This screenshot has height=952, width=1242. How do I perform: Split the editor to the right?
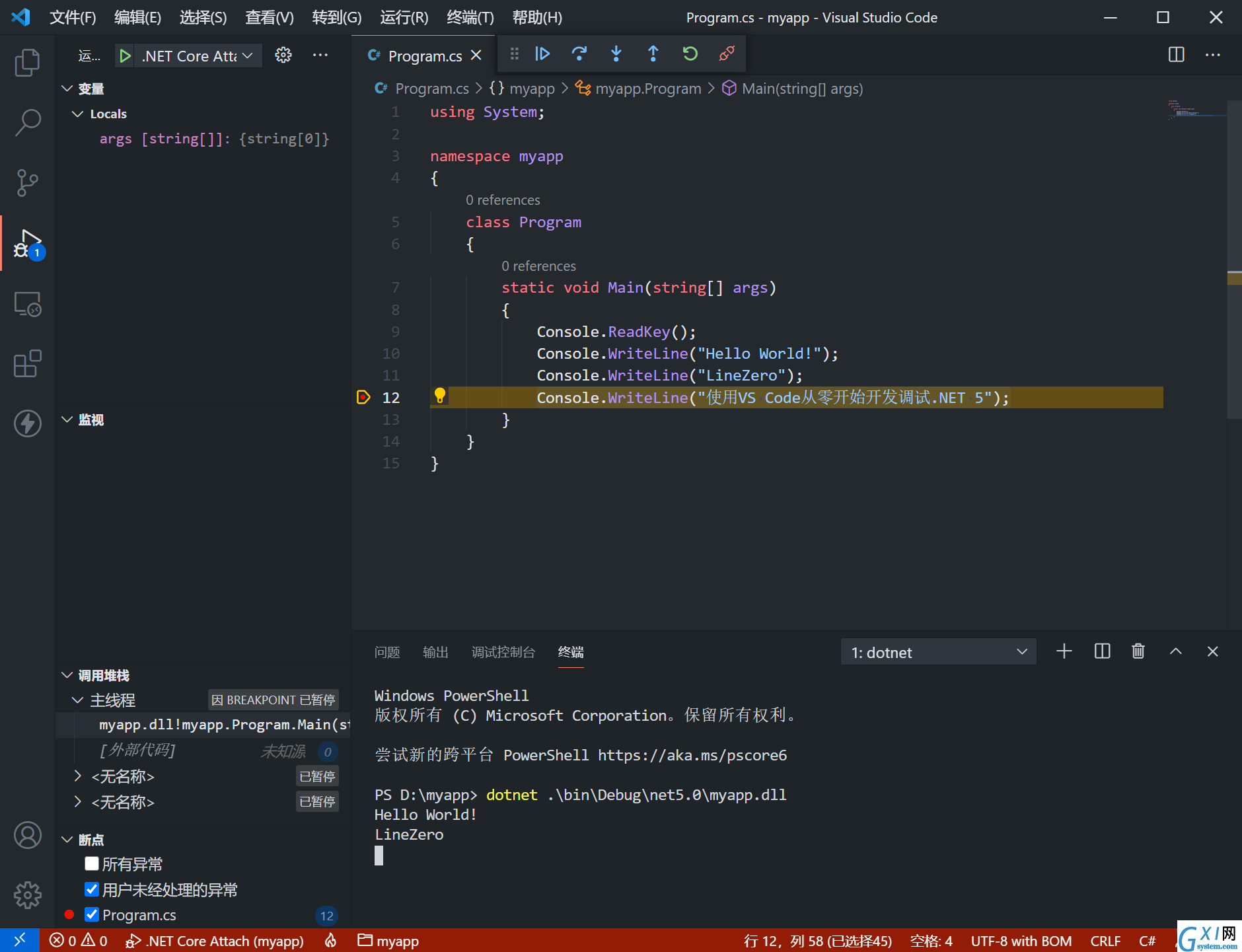1176,55
